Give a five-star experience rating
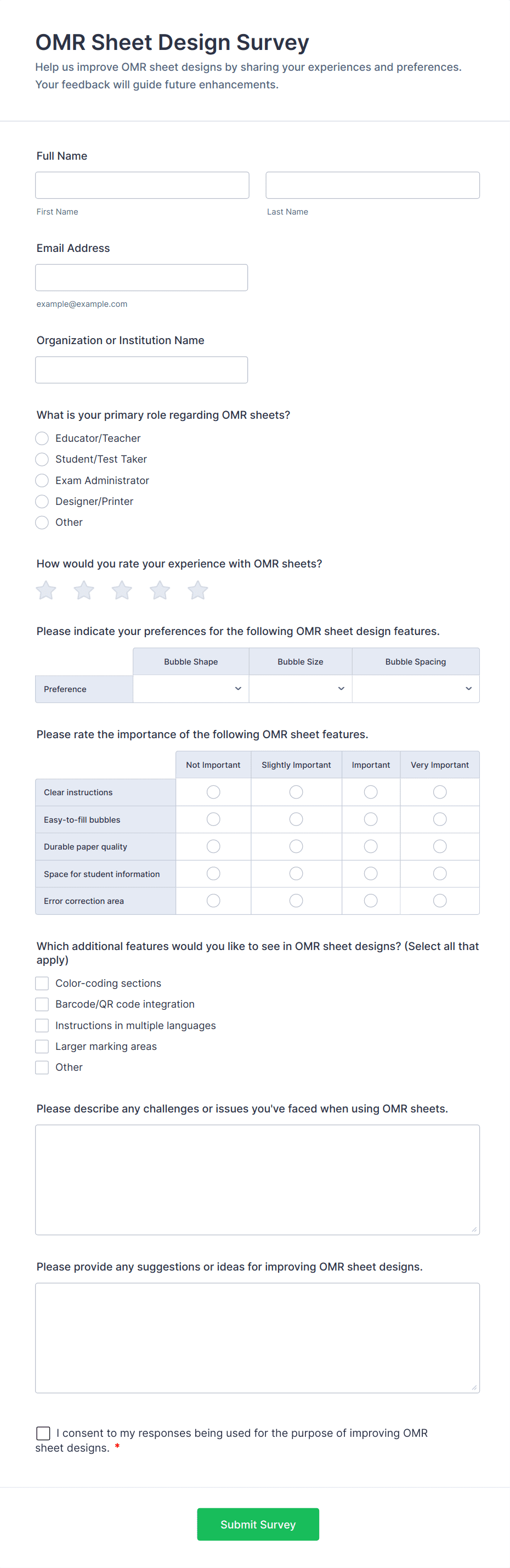The image size is (510, 1568). tap(197, 590)
